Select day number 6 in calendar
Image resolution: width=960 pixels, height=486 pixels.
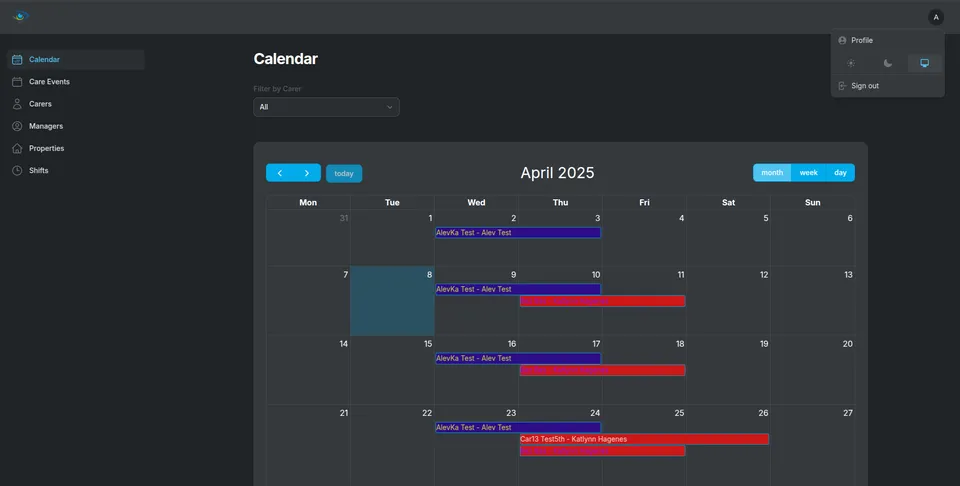point(850,218)
